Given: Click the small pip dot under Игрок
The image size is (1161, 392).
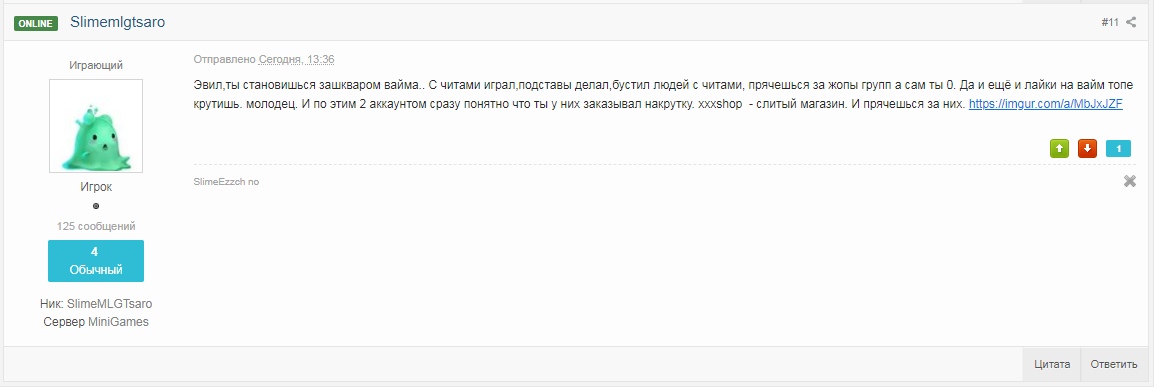Looking at the screenshot, I should point(96,206).
